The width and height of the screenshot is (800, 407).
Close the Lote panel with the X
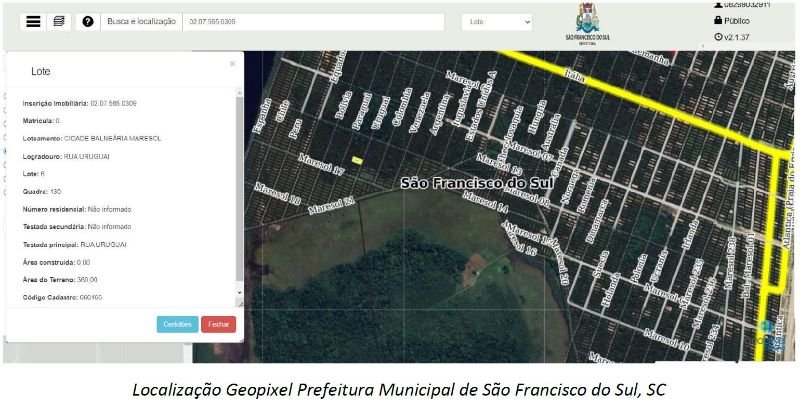click(233, 64)
